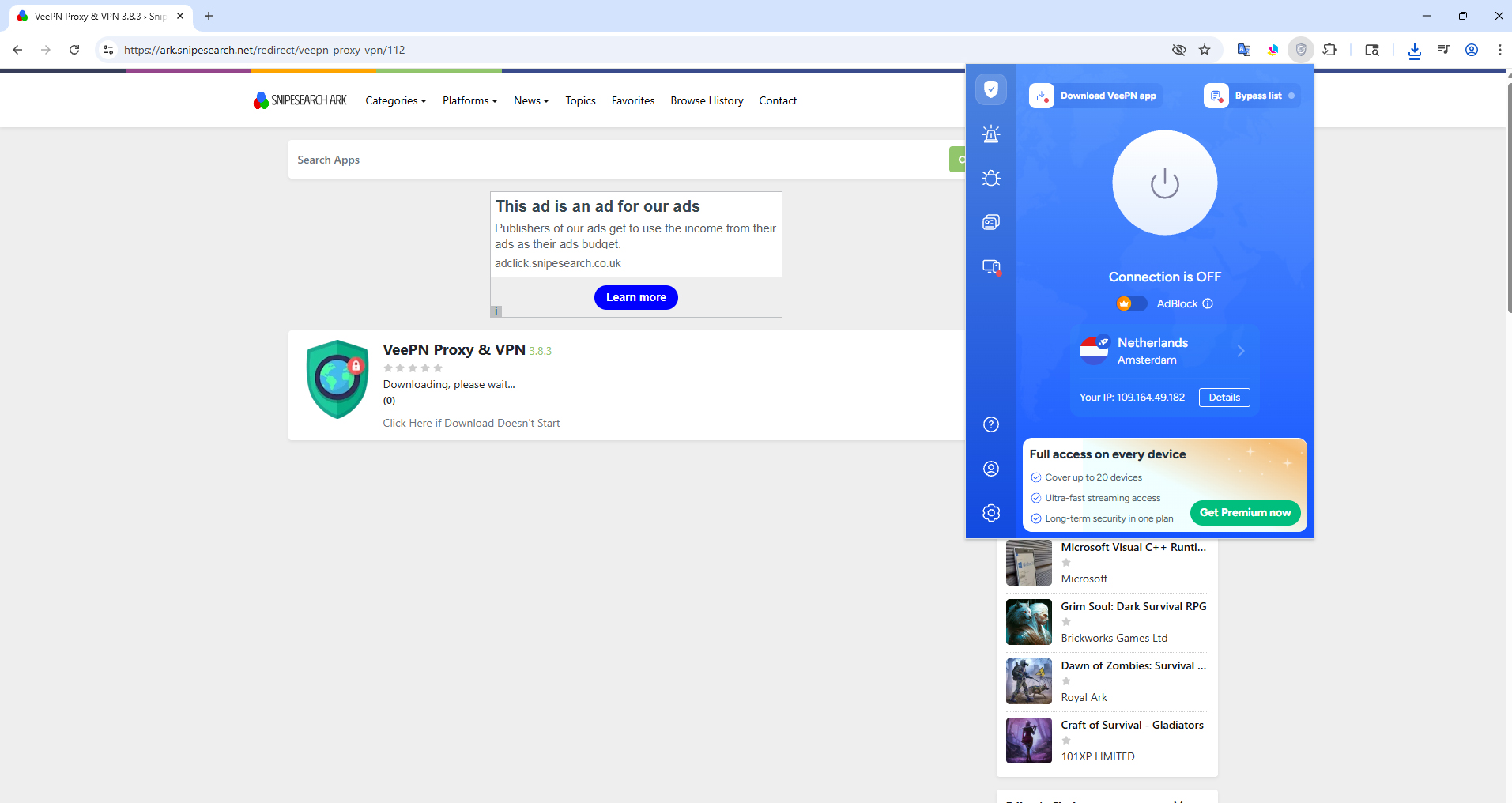This screenshot has height=803, width=1512.
Task: Open the browser Extensions puzzle icon
Action: 1330,50
